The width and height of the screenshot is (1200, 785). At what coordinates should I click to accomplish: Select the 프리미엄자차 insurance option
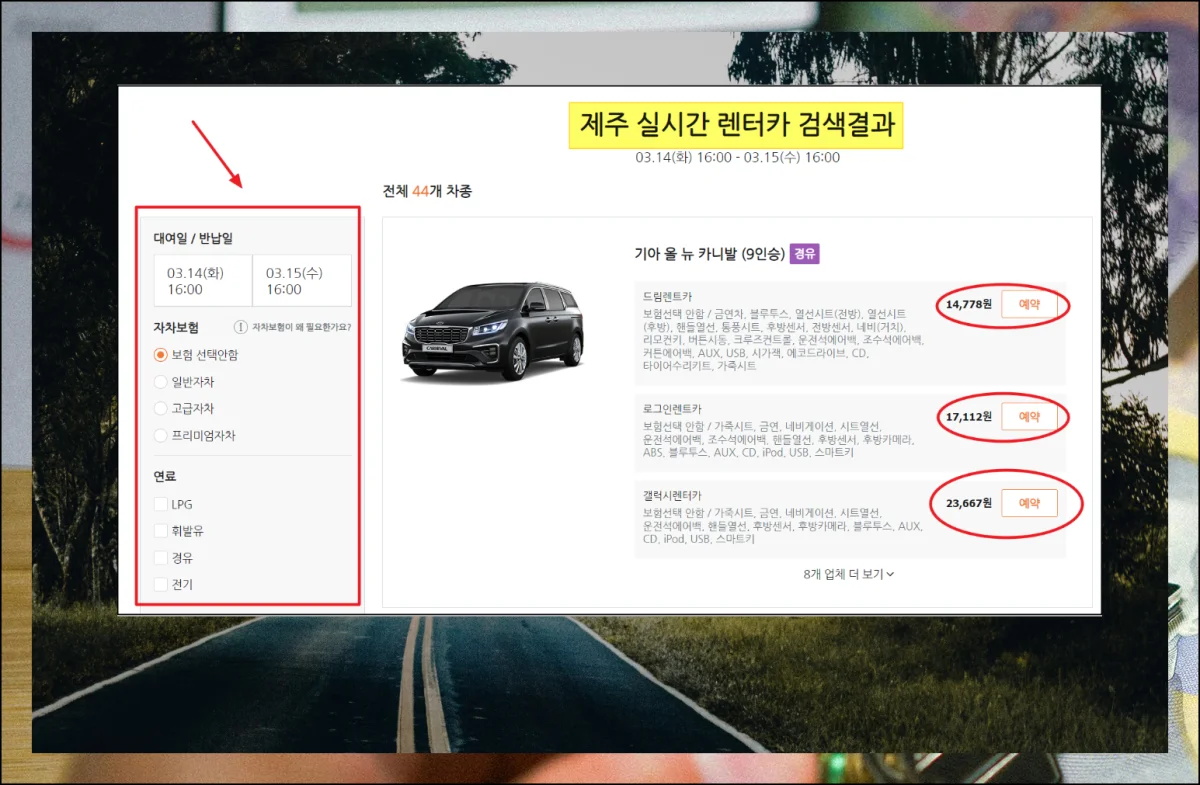160,435
